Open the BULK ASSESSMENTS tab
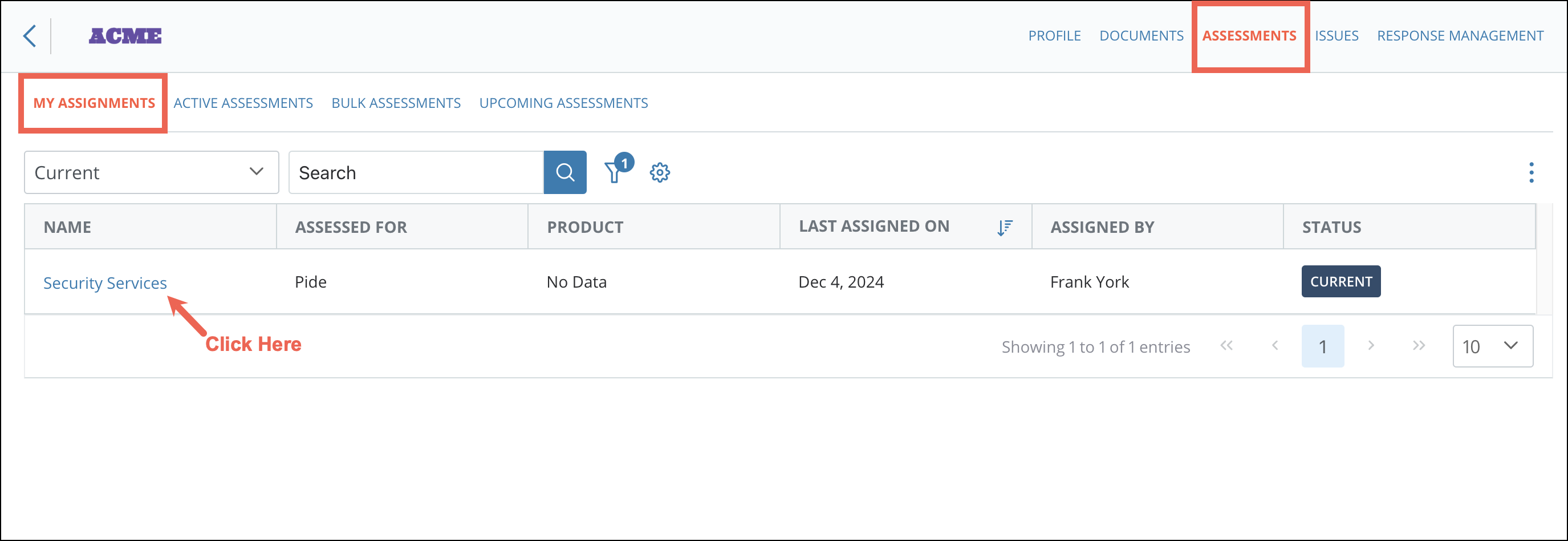This screenshot has width=1568, height=541. point(396,102)
